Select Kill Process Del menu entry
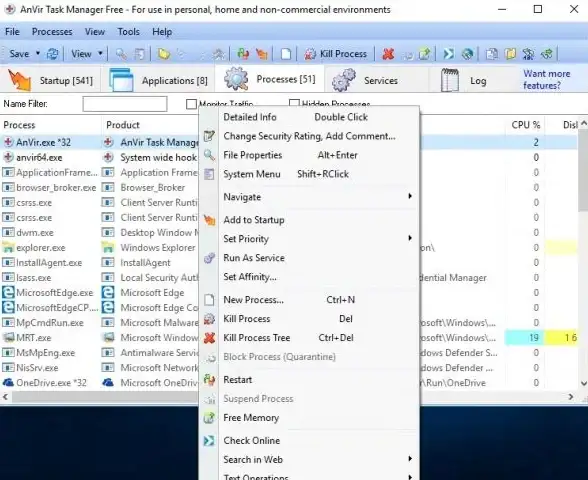 click(x=309, y=319)
